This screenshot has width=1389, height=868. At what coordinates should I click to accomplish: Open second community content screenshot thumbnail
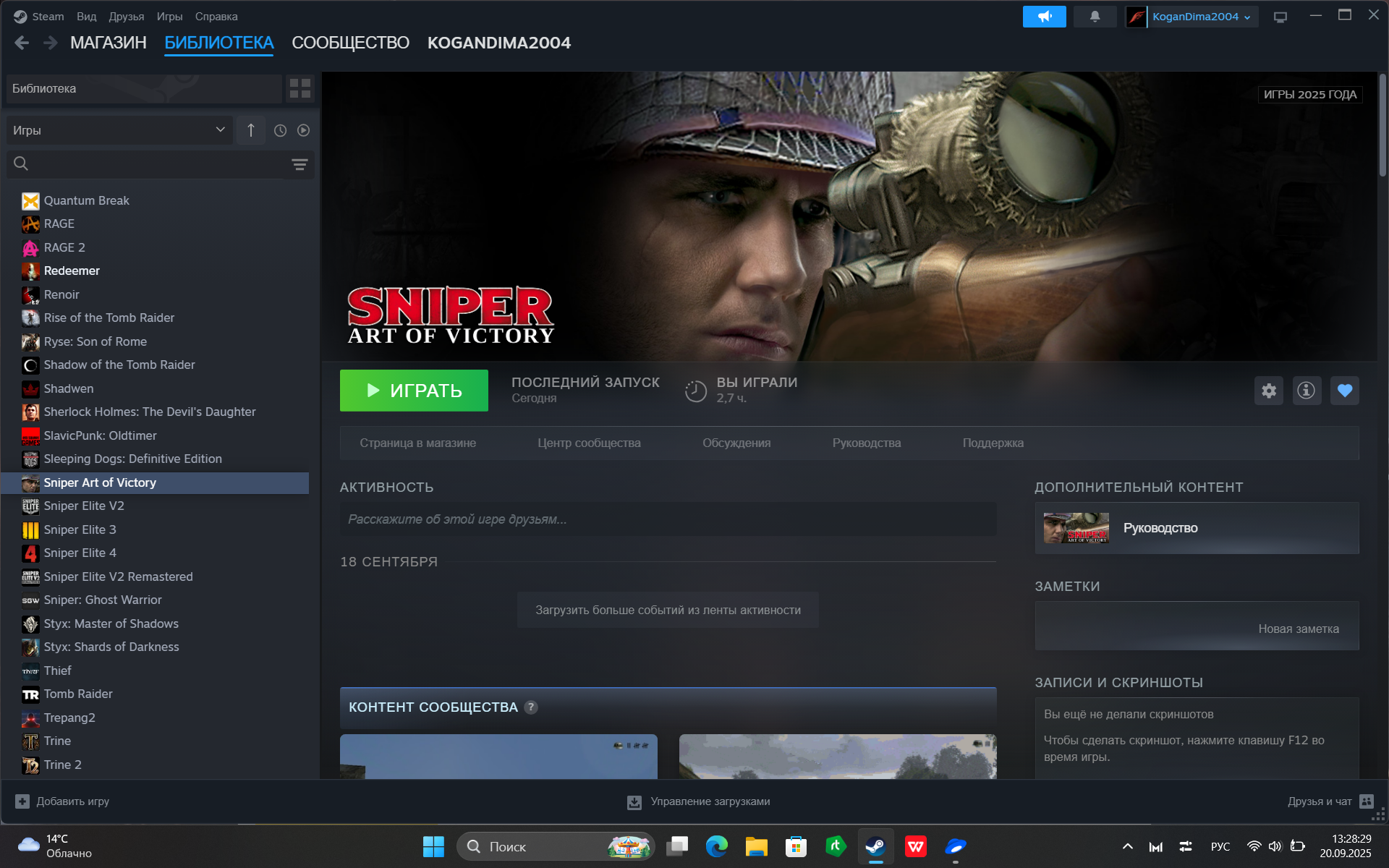(838, 757)
